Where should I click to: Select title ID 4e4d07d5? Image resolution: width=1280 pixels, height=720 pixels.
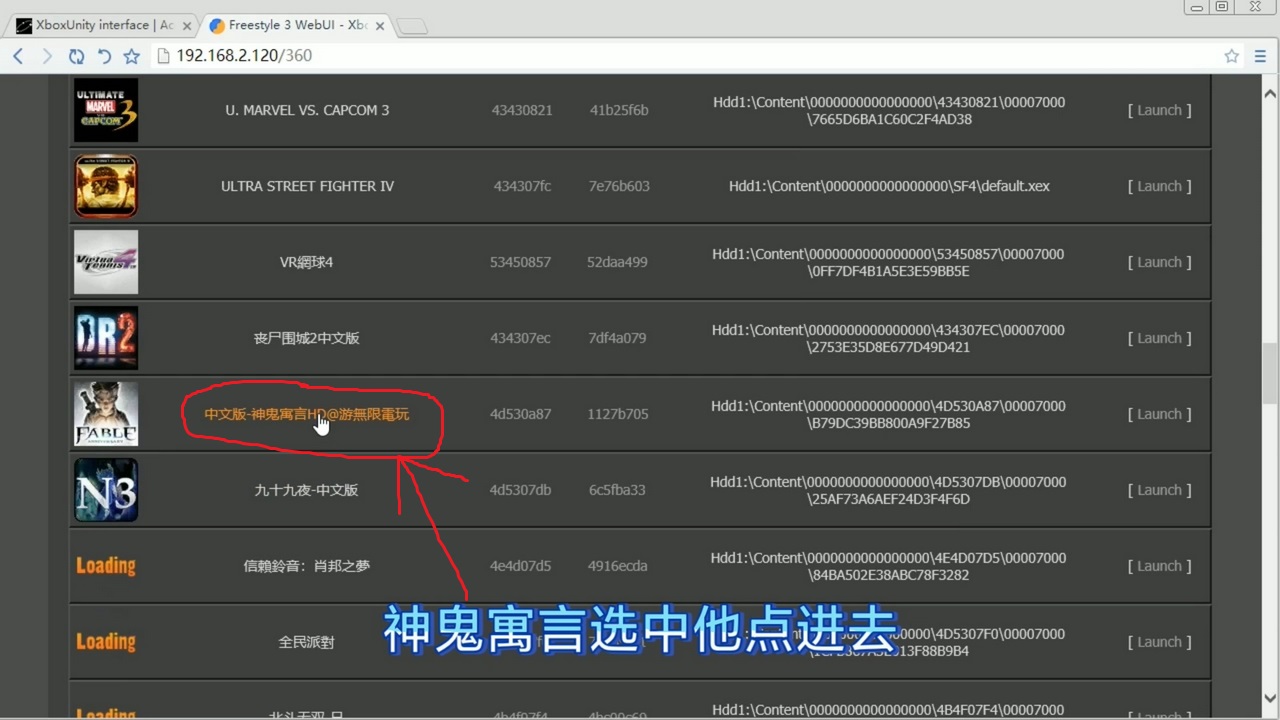520,566
